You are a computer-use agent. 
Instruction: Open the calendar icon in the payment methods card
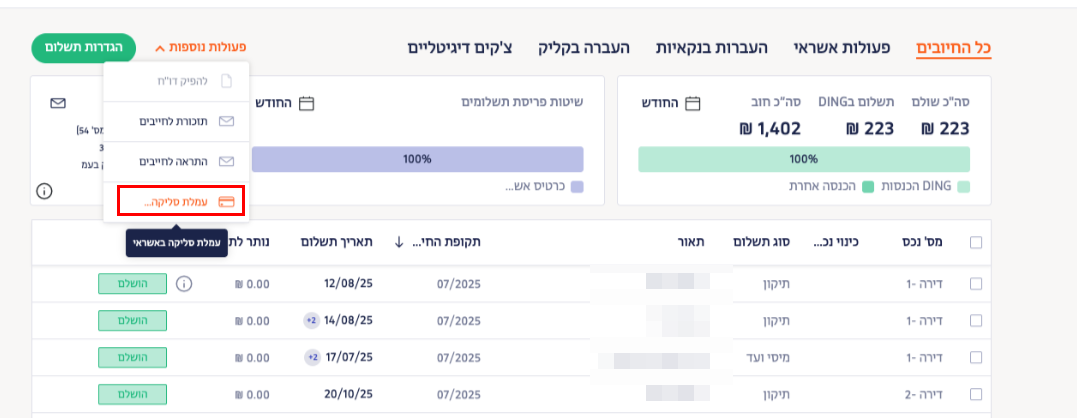pos(307,103)
